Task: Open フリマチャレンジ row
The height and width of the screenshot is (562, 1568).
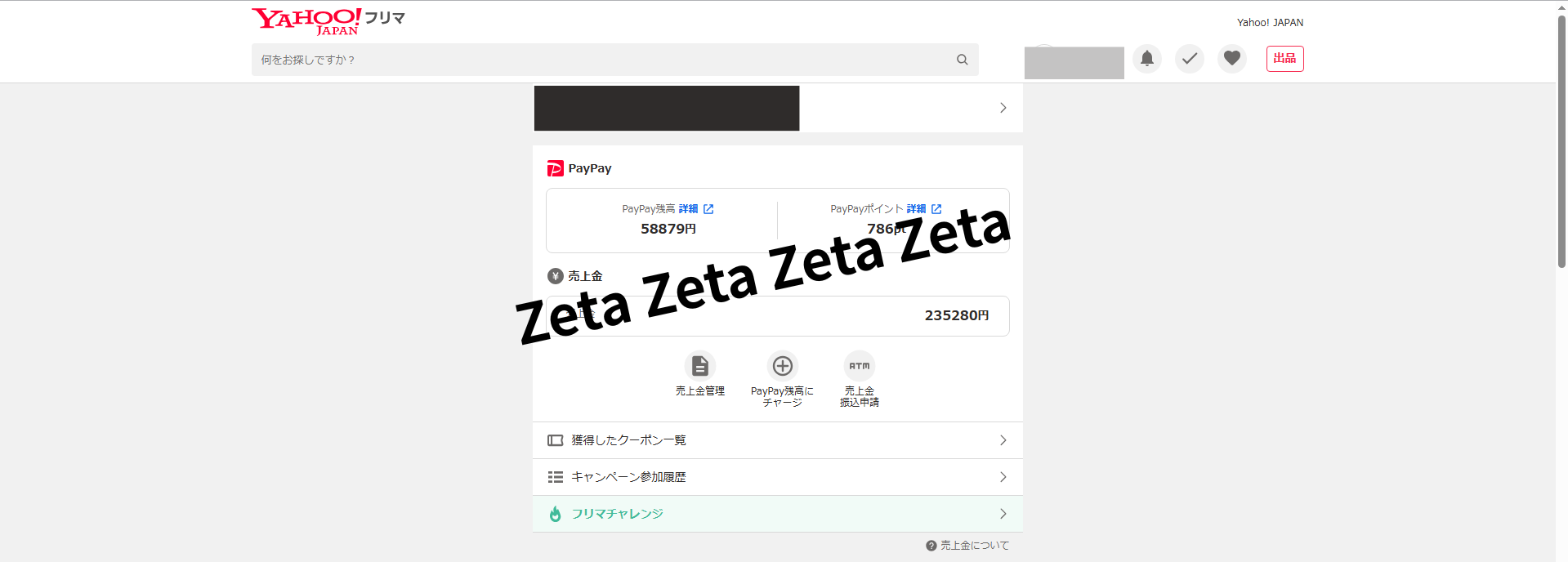Action: click(778, 514)
